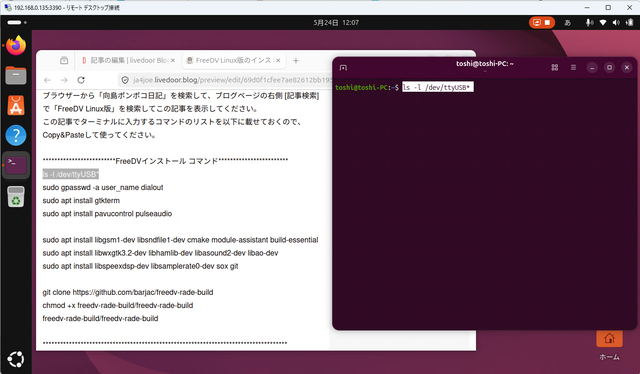Click the freedv-rade-build/freedv-rade-build run line
640x374 pixels.
(100, 318)
